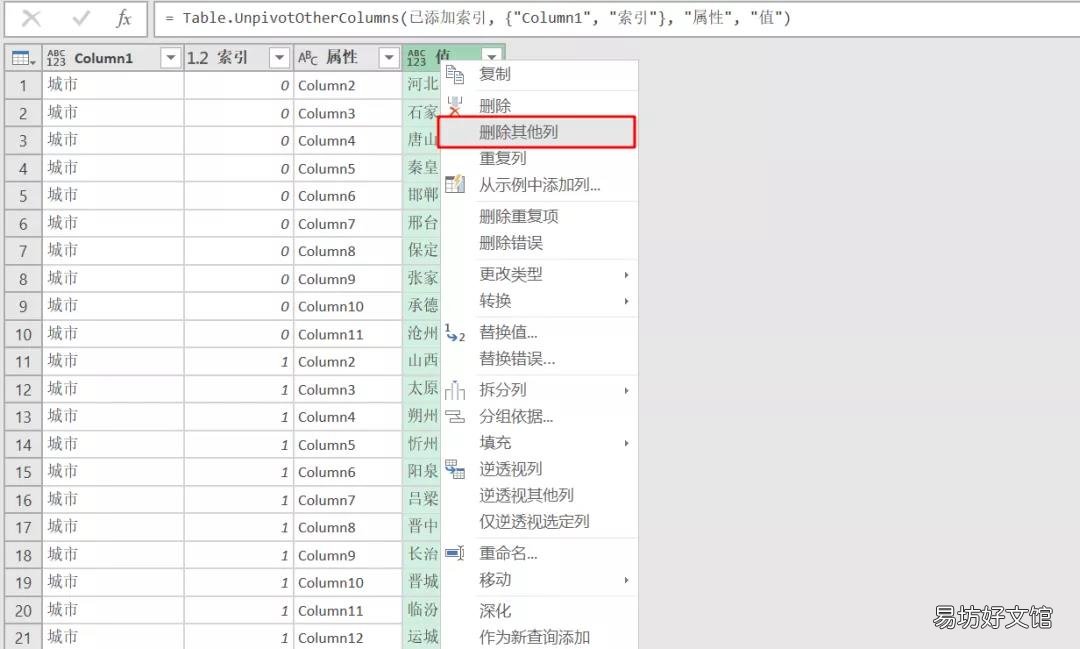
Task: Choose 替换错误... from the context menu
Action: tap(517, 358)
